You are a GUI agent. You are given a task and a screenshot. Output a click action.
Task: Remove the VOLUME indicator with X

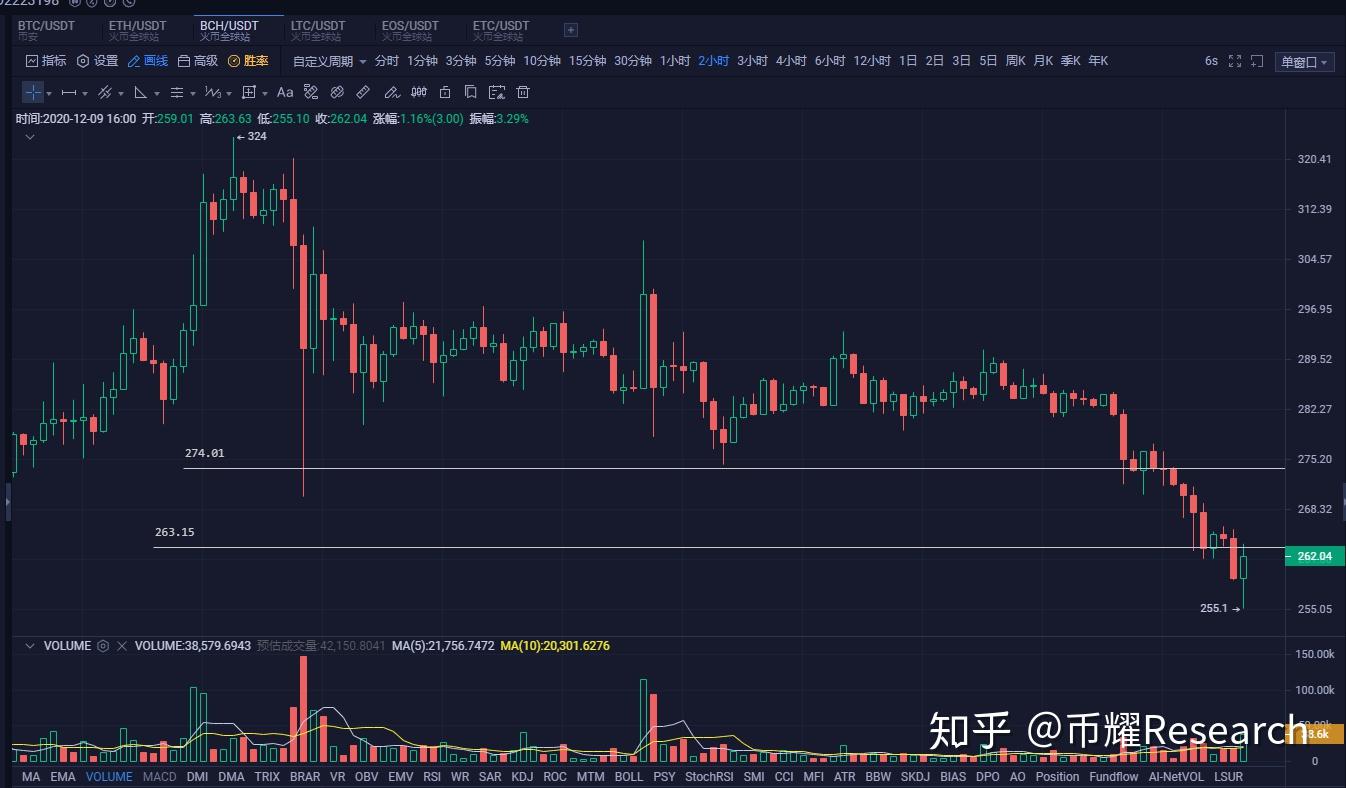point(122,646)
